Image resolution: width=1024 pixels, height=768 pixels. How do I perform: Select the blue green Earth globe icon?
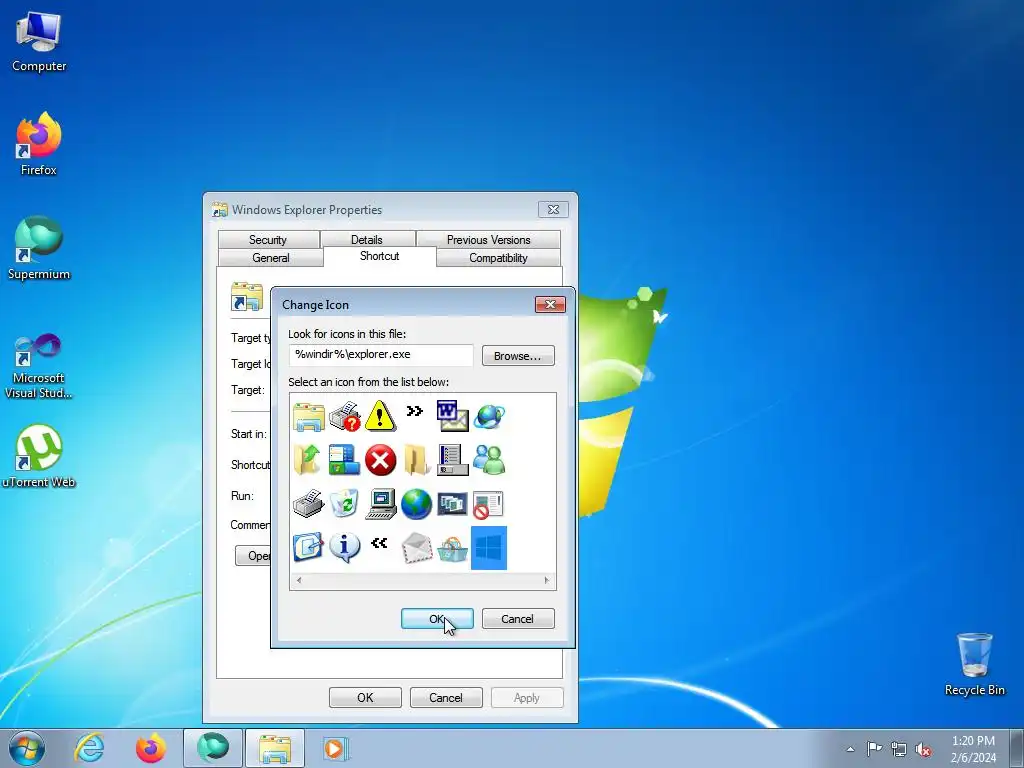click(x=417, y=504)
